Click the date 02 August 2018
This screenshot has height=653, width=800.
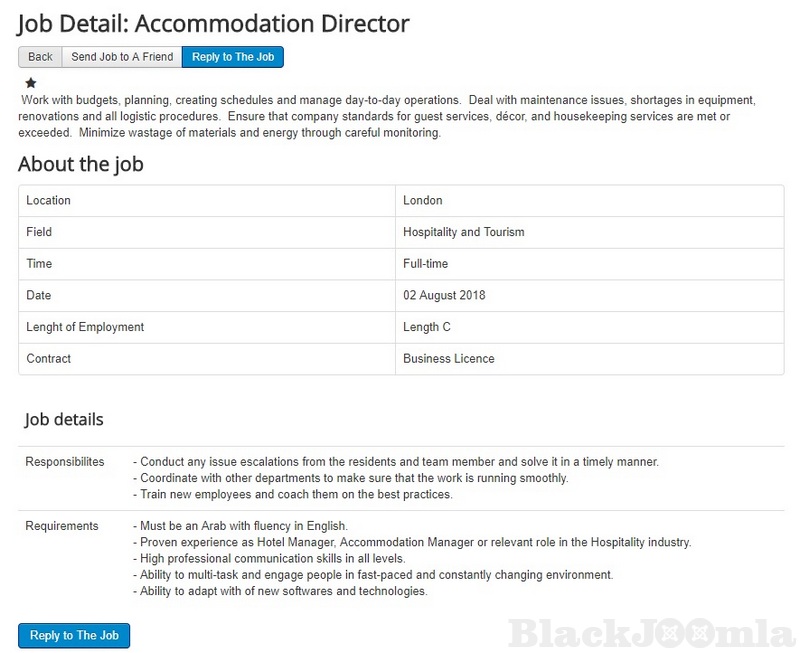pyautogui.click(x=445, y=296)
